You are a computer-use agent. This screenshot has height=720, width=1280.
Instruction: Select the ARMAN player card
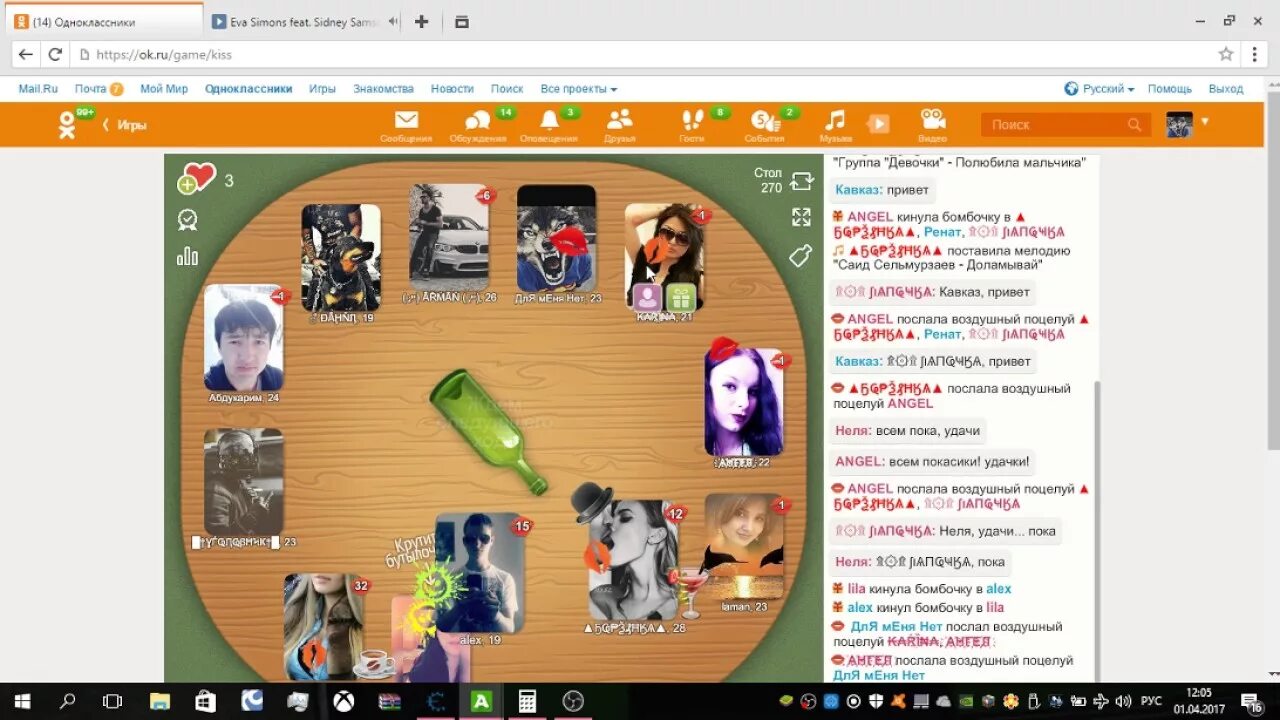click(x=449, y=237)
